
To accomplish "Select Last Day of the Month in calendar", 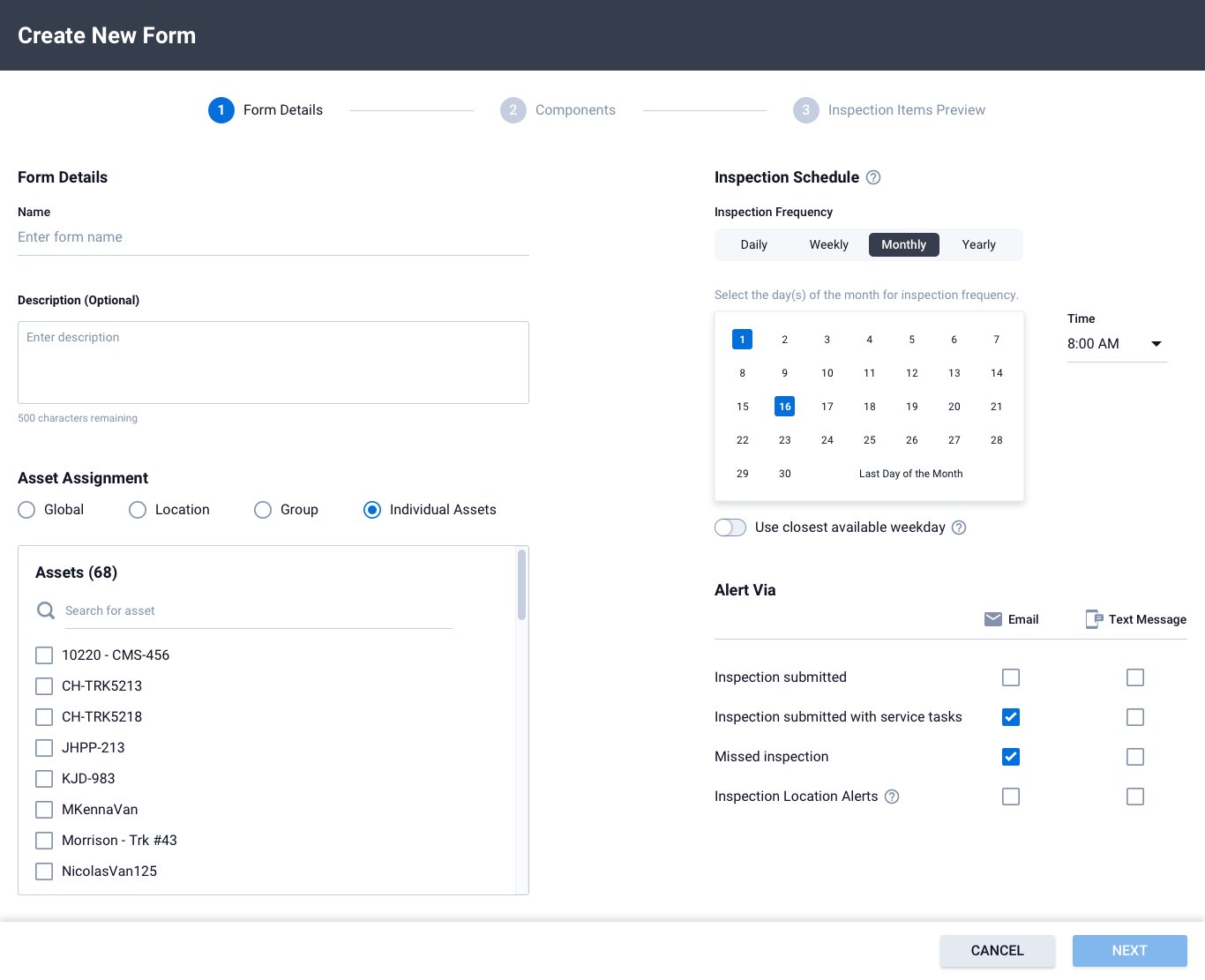I will pos(910,474).
